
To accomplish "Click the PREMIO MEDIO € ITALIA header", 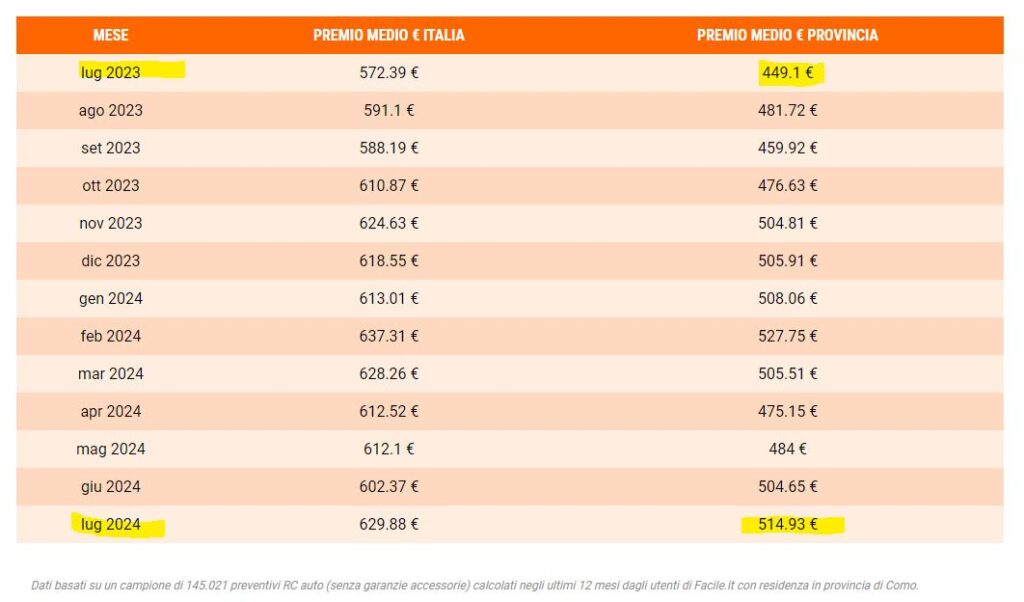I will coord(389,35).
